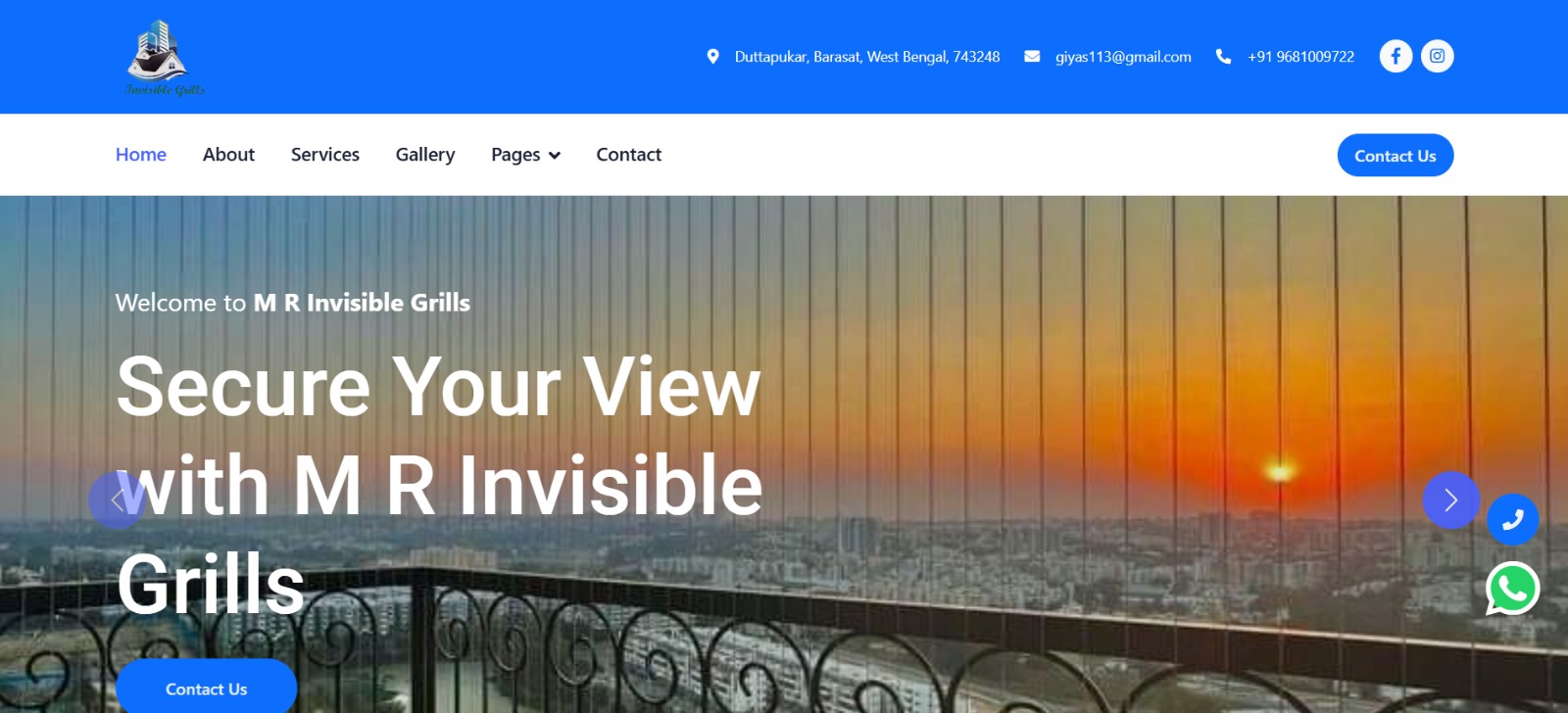Click the location pin icon
The width and height of the screenshot is (1568, 713).
tap(713, 57)
